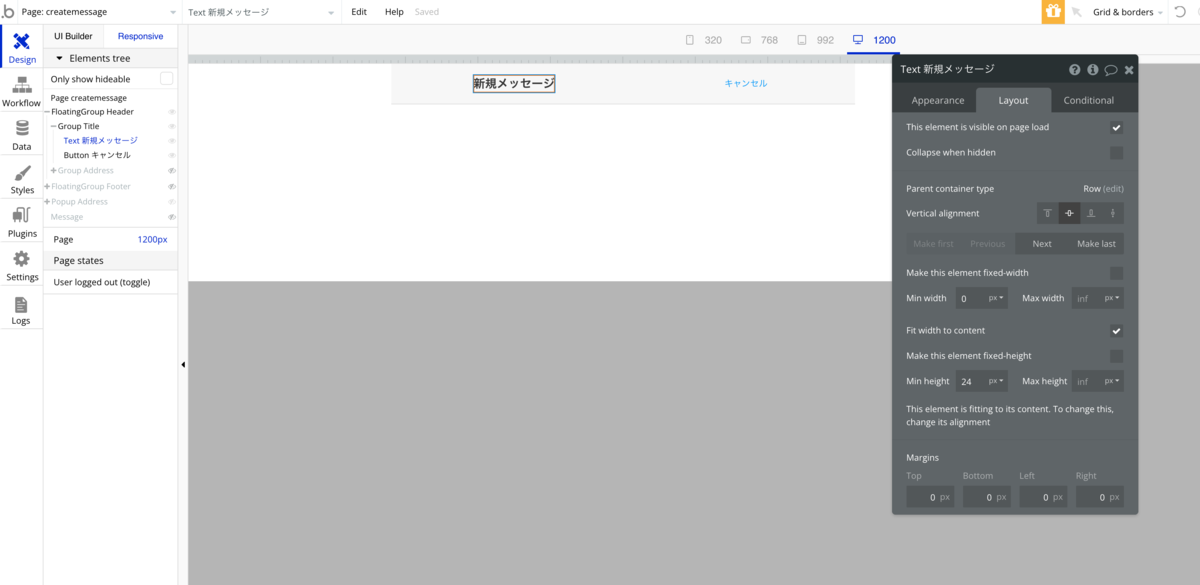
Task: Open the Logs section
Action: (x=21, y=310)
